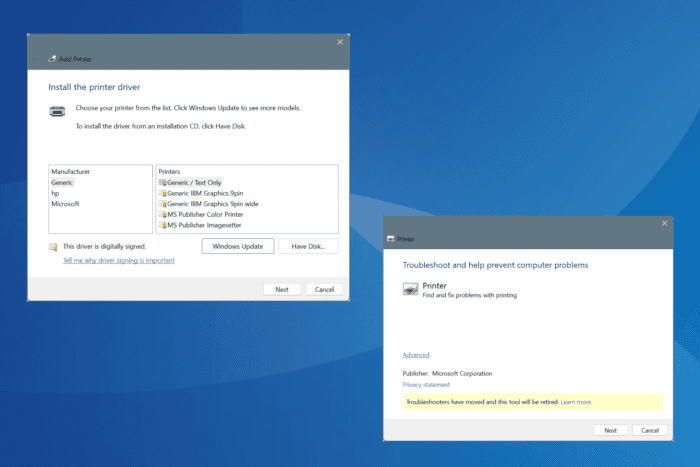The image size is (700, 467).
Task: Select Generic IBM Graphics 9pin printer
Action: tap(205, 193)
